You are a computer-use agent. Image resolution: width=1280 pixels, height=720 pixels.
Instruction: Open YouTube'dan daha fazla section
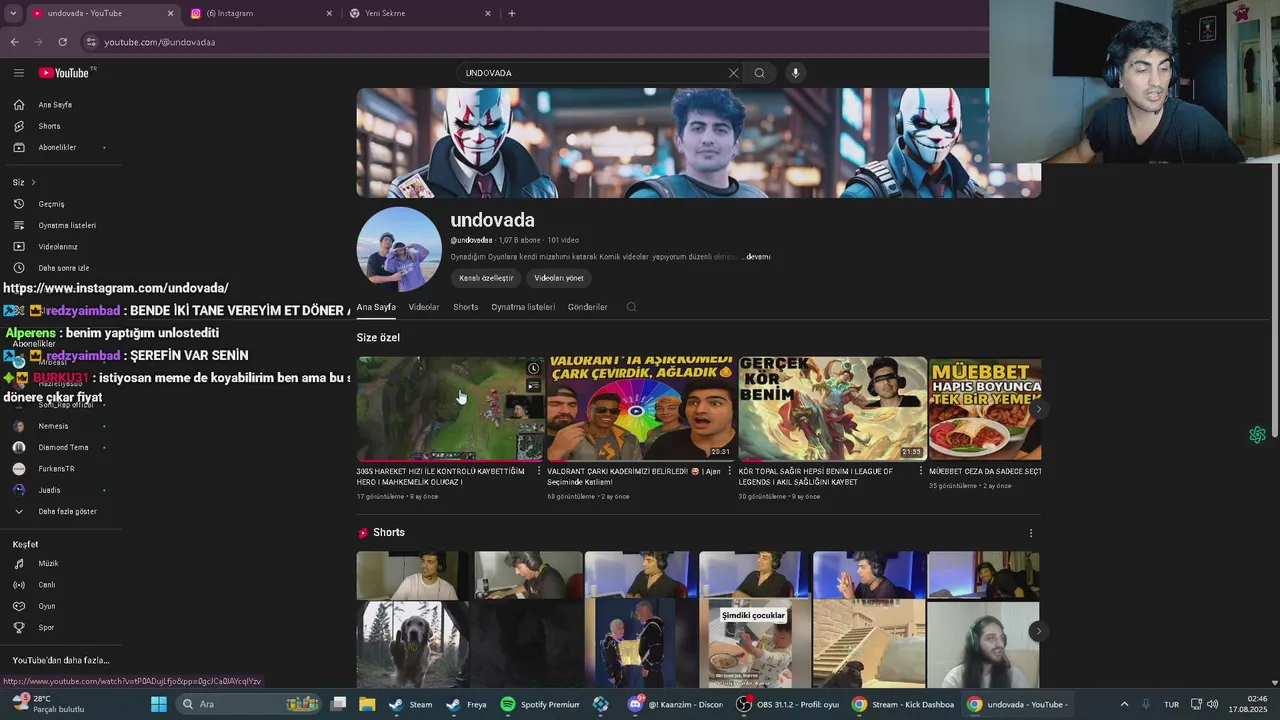point(61,661)
